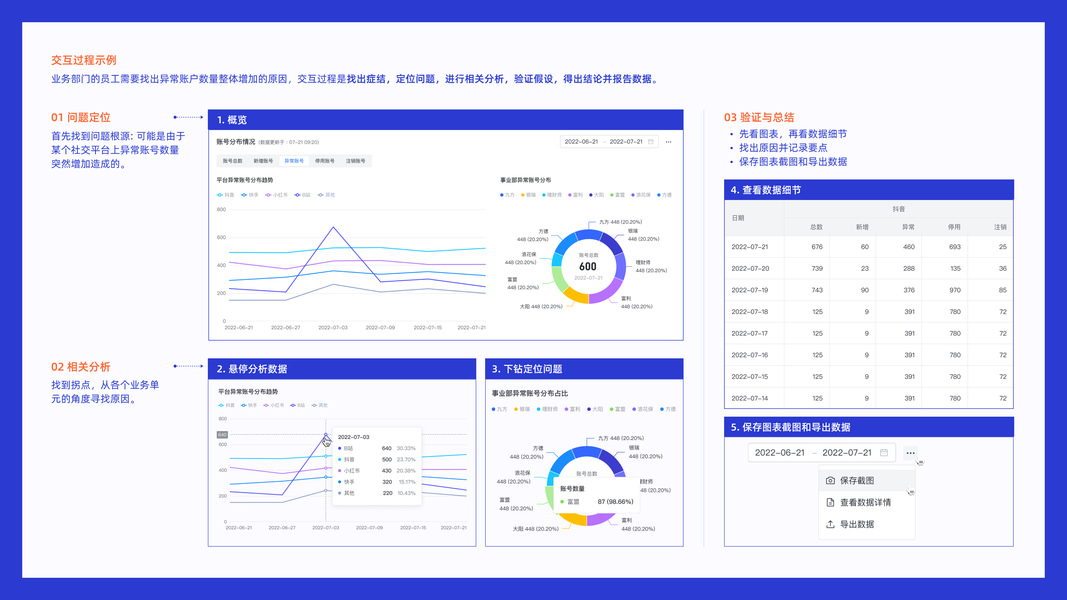Choose 查看数据详情 menu entry
This screenshot has width=1067, height=600.
click(x=866, y=502)
